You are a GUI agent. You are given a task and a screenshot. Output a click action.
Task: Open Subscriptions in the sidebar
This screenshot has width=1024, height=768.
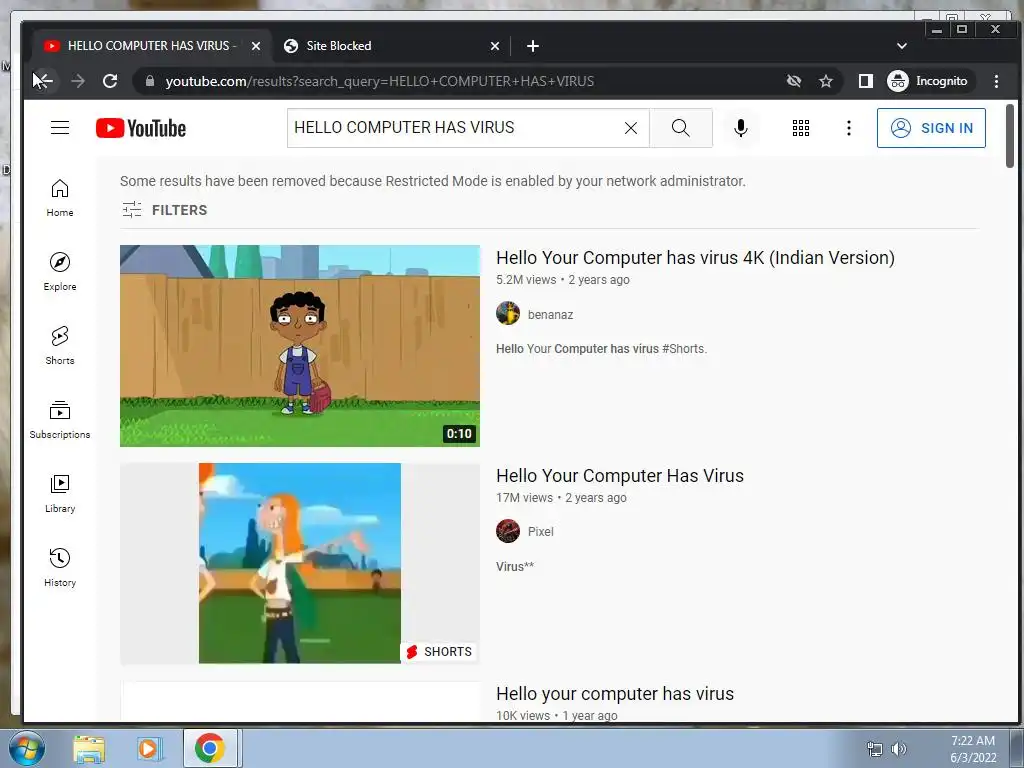[x=60, y=419]
